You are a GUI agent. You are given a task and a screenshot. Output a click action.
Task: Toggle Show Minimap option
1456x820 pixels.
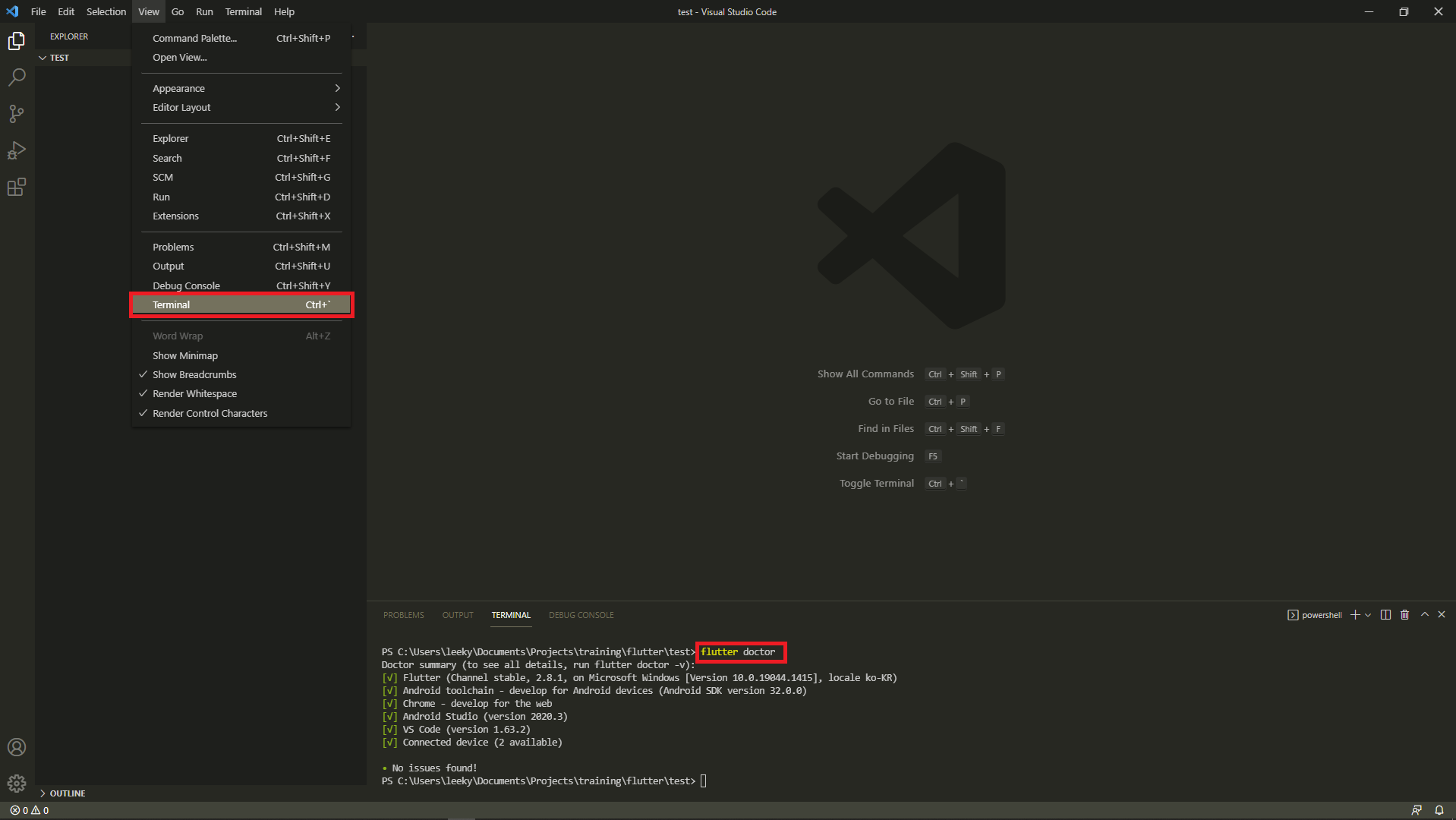[241, 356]
